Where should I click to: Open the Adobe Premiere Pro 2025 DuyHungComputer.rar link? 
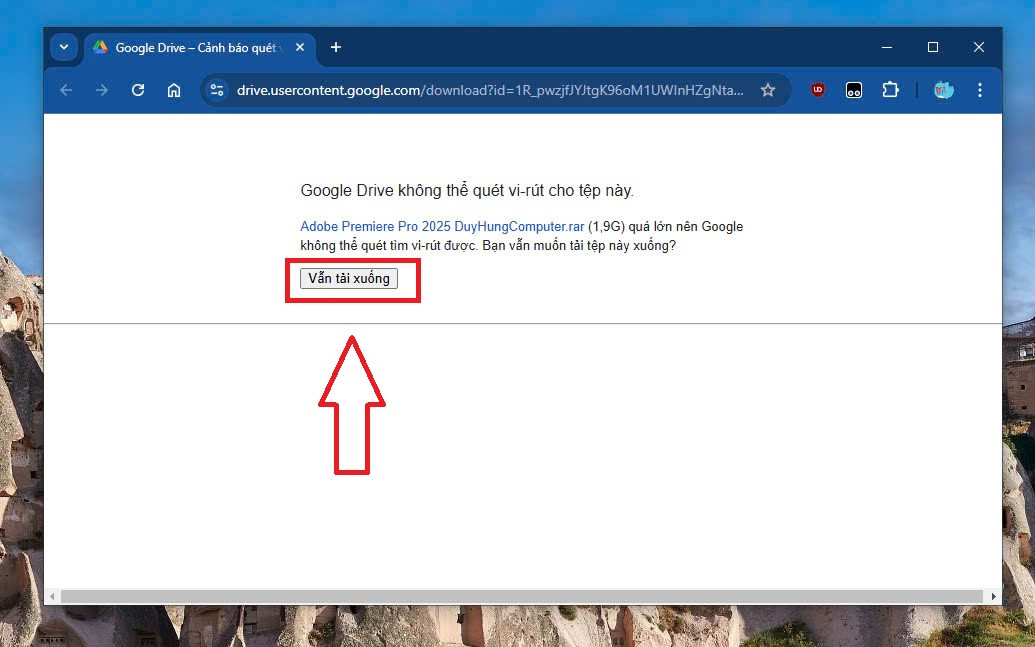442,227
